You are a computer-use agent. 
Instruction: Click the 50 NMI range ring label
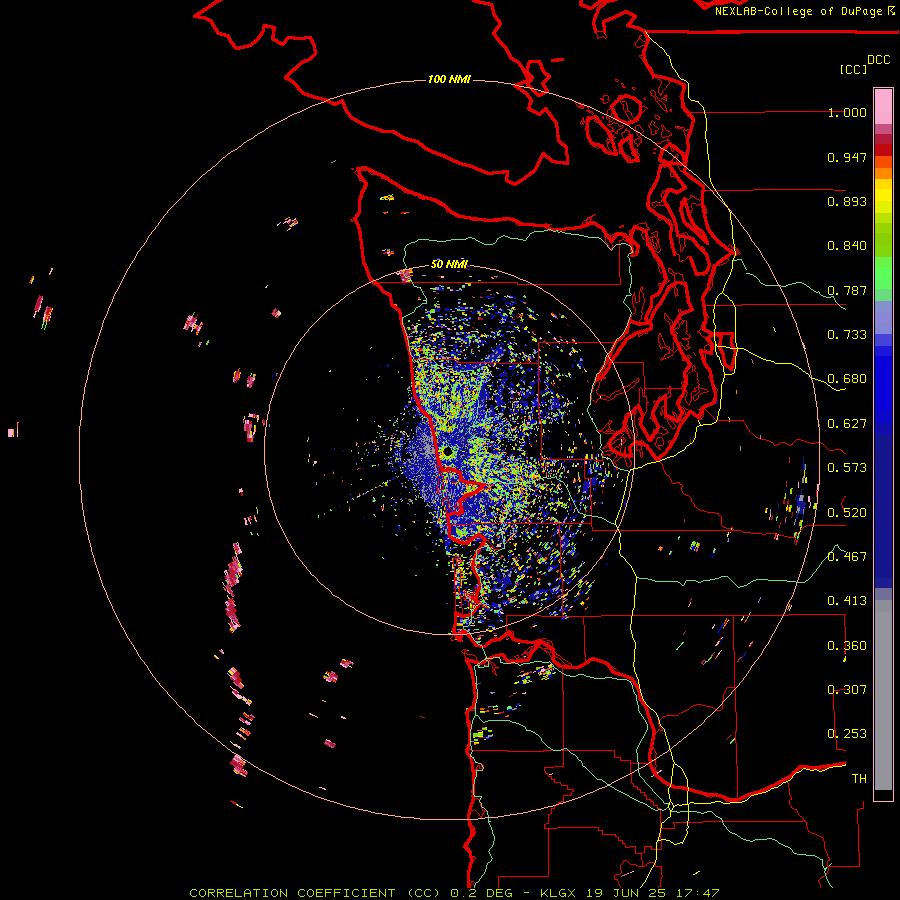tap(449, 264)
